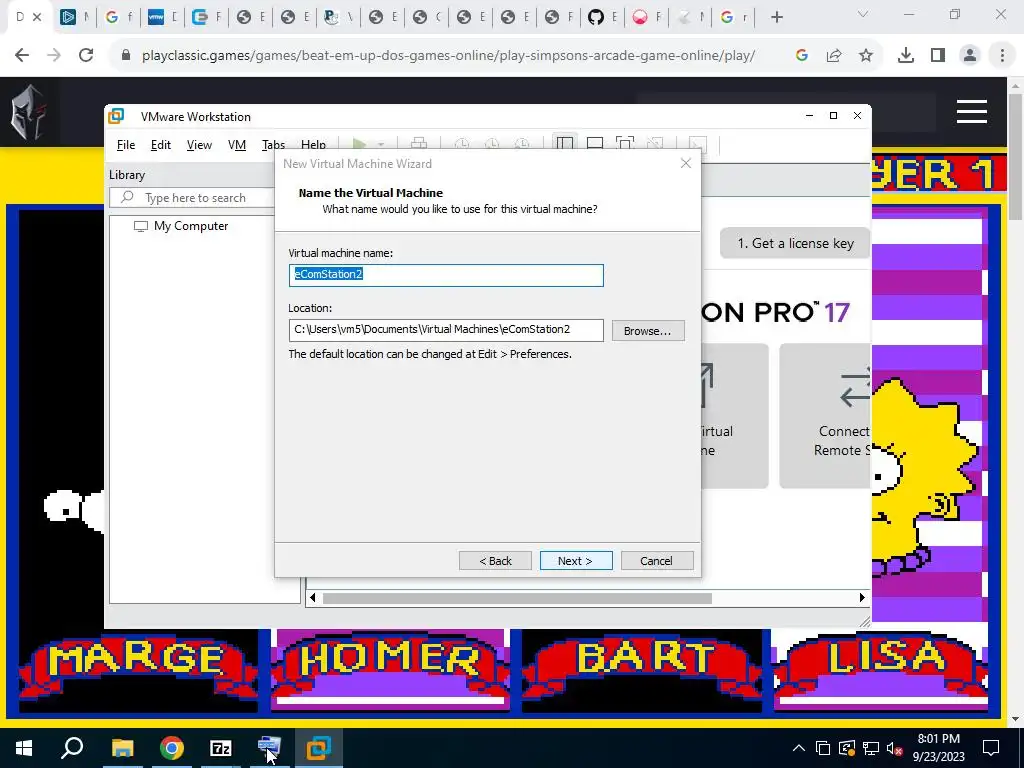Image resolution: width=1024 pixels, height=768 pixels.
Task: Click VMware horizontal scrollbar left arrow
Action: (x=312, y=598)
